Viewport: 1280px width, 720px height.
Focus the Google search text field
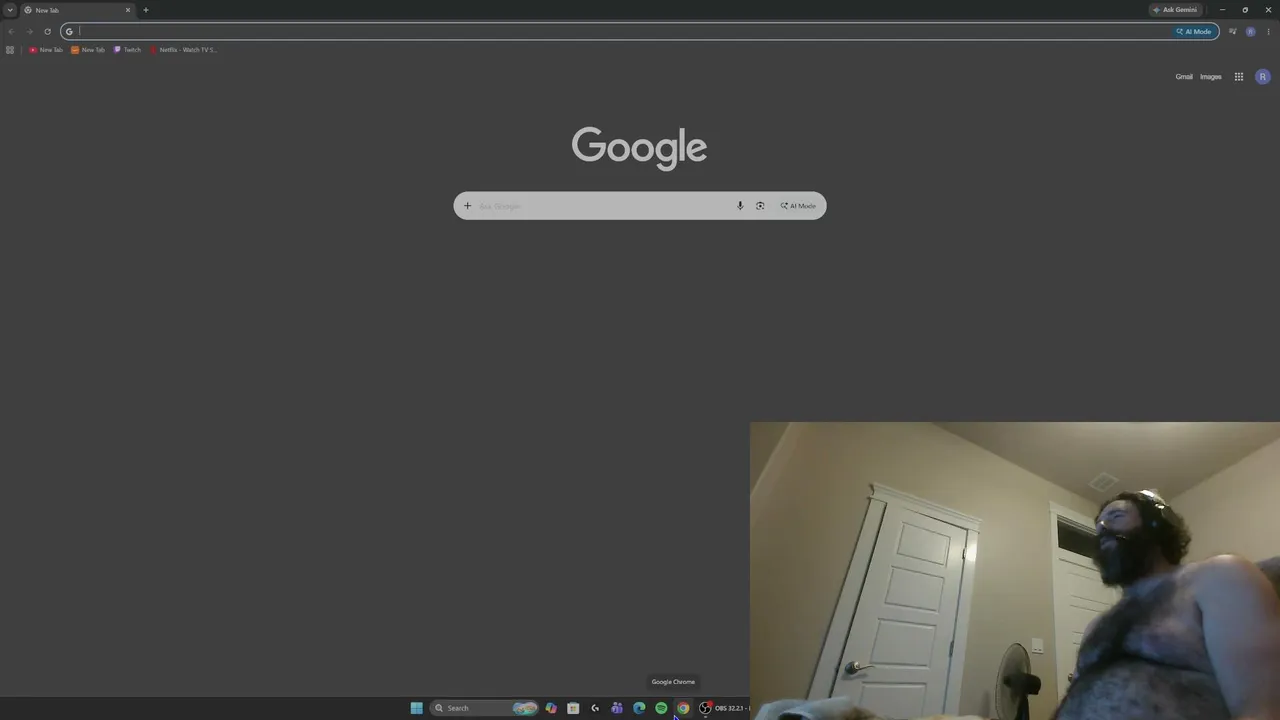pos(603,206)
